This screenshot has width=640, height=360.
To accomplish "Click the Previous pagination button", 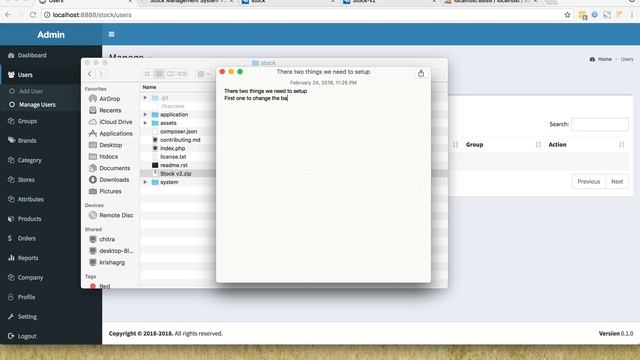I will coord(589,181).
